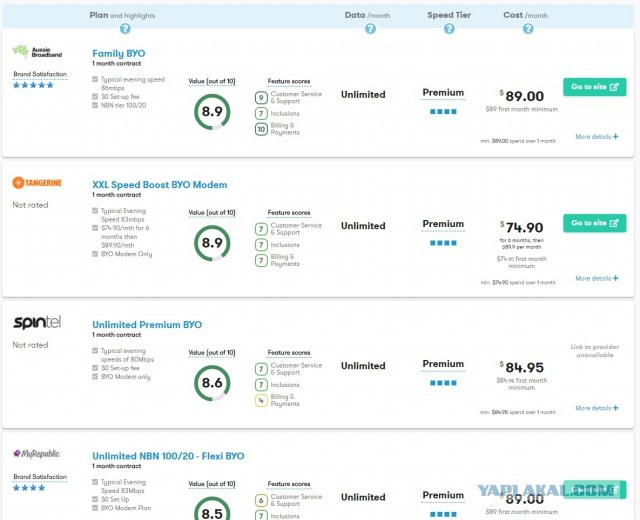Toggle Typical evening speed 86mbps checkbox
The width and height of the screenshot is (640, 520).
click(95, 79)
